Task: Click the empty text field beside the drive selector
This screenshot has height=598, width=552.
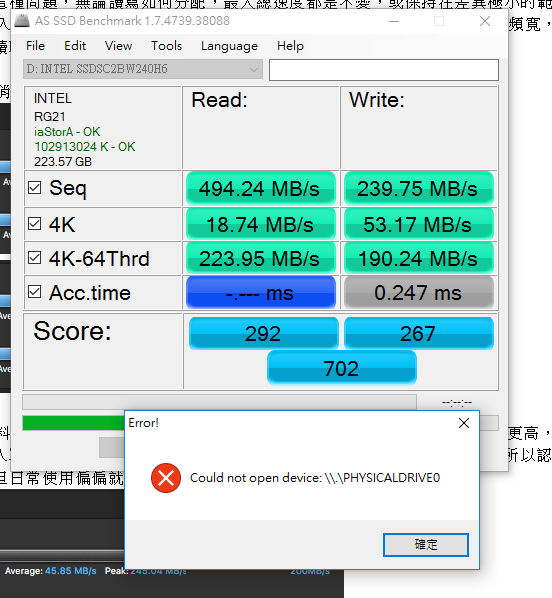Action: click(x=384, y=70)
